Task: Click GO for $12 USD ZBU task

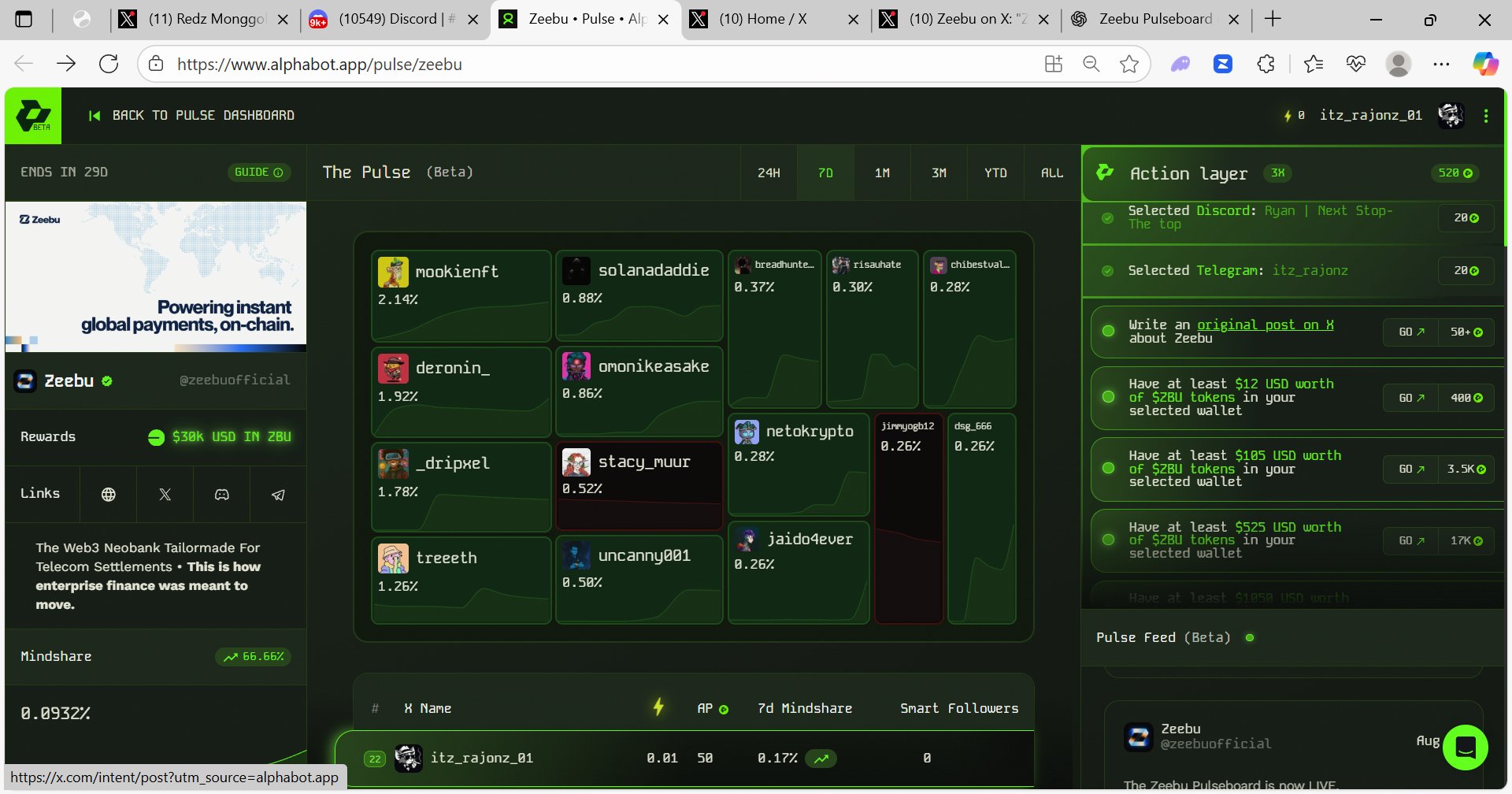Action: [x=1411, y=398]
